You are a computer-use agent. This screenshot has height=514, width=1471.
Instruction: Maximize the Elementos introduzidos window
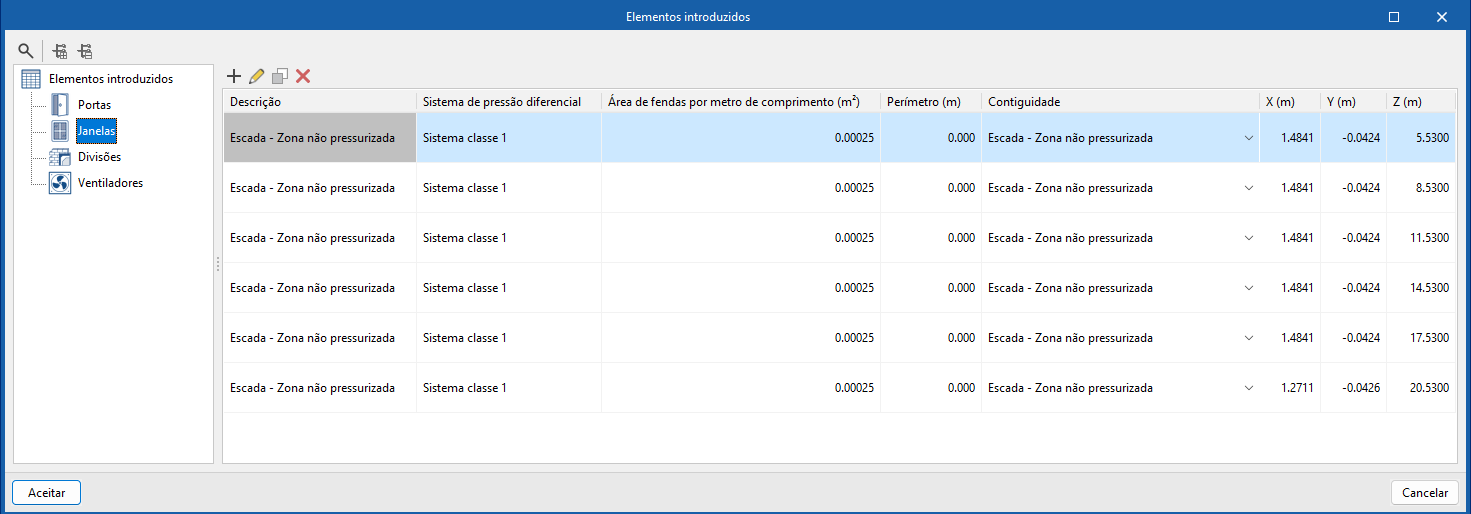click(x=1394, y=17)
